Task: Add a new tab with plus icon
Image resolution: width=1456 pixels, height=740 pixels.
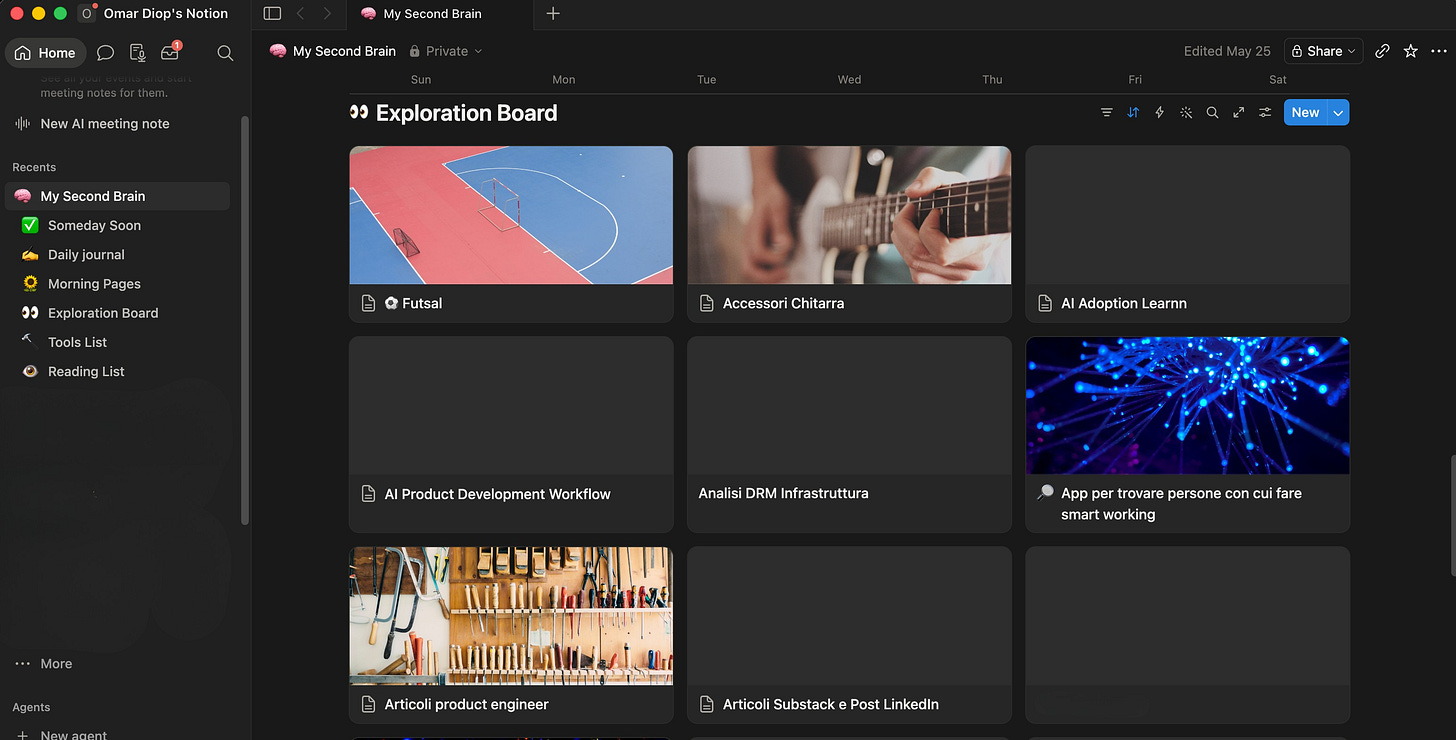Action: coord(553,14)
